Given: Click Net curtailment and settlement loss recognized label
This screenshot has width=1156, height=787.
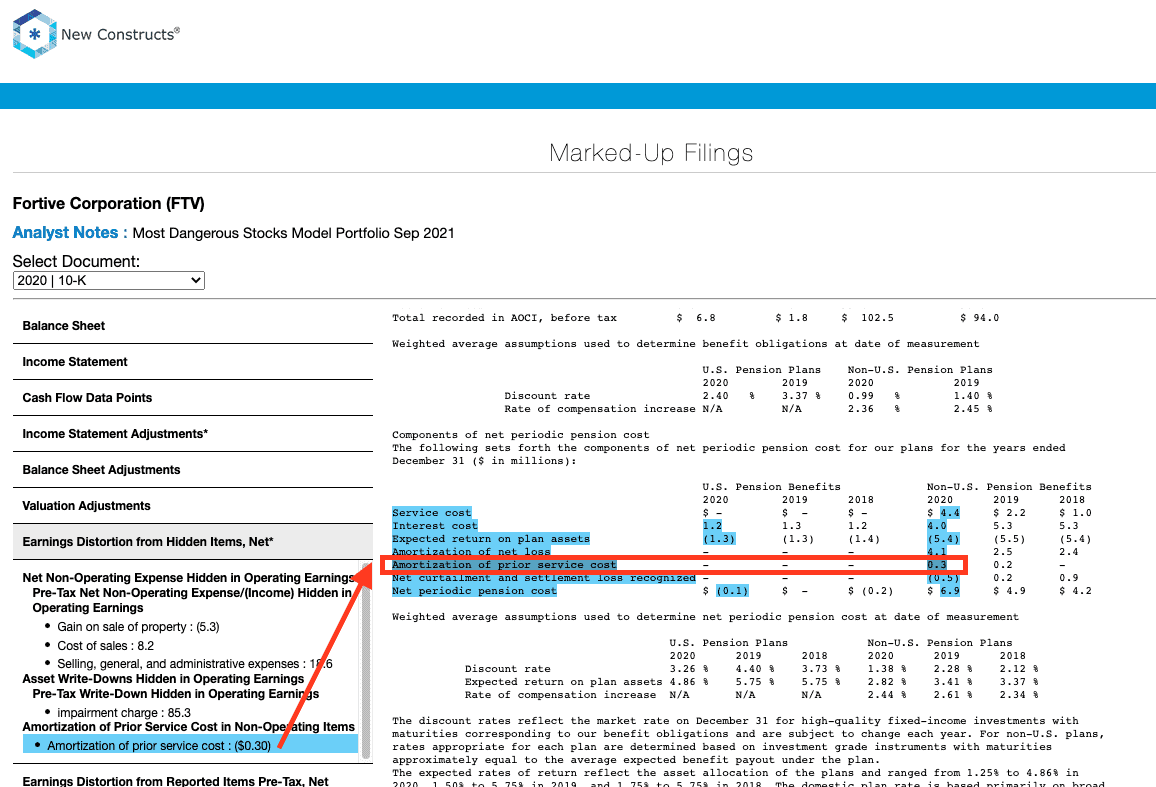Looking at the screenshot, I should 543,578.
